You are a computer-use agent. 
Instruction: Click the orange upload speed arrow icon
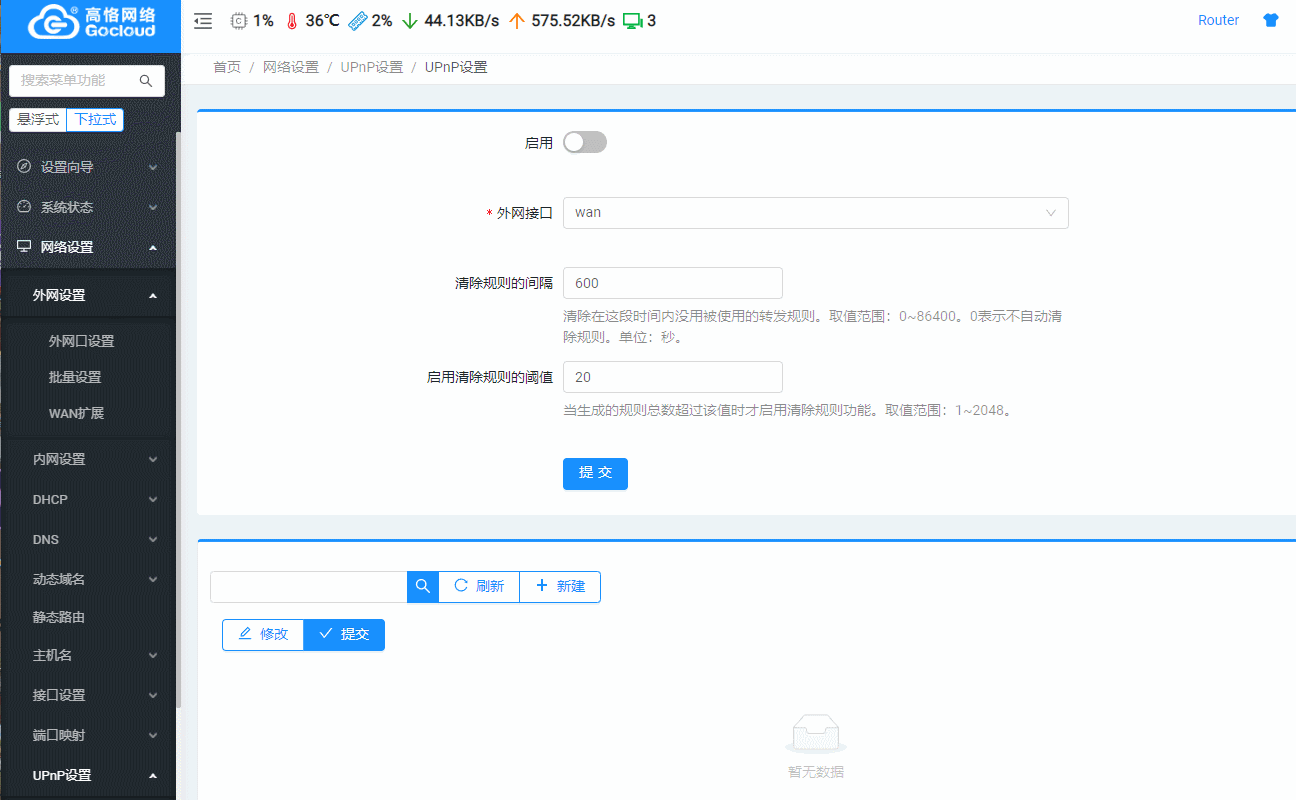tap(517, 20)
